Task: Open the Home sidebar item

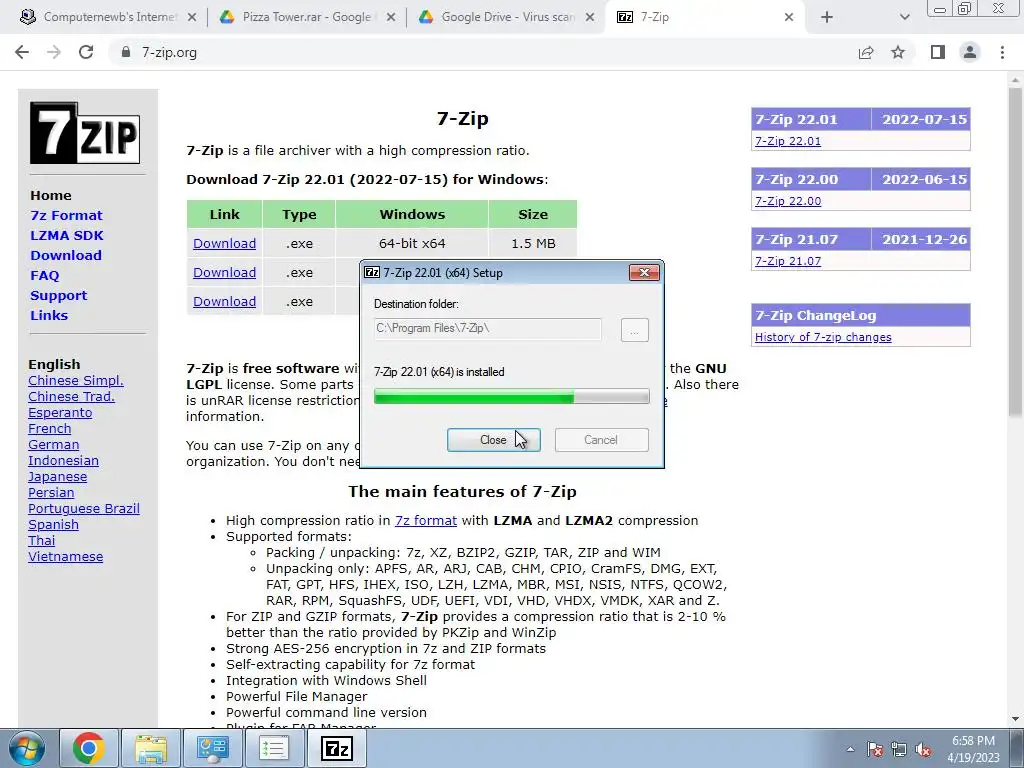Action: click(51, 195)
